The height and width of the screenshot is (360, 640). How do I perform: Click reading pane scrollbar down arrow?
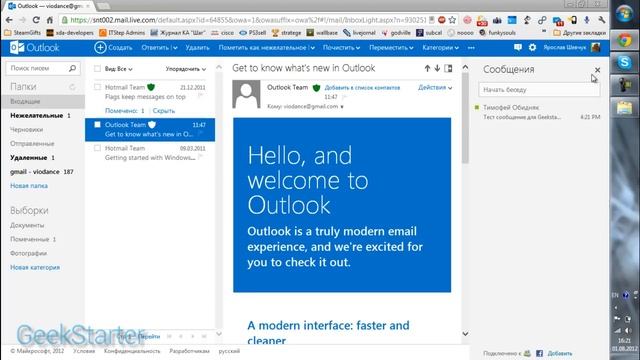pos(465,333)
